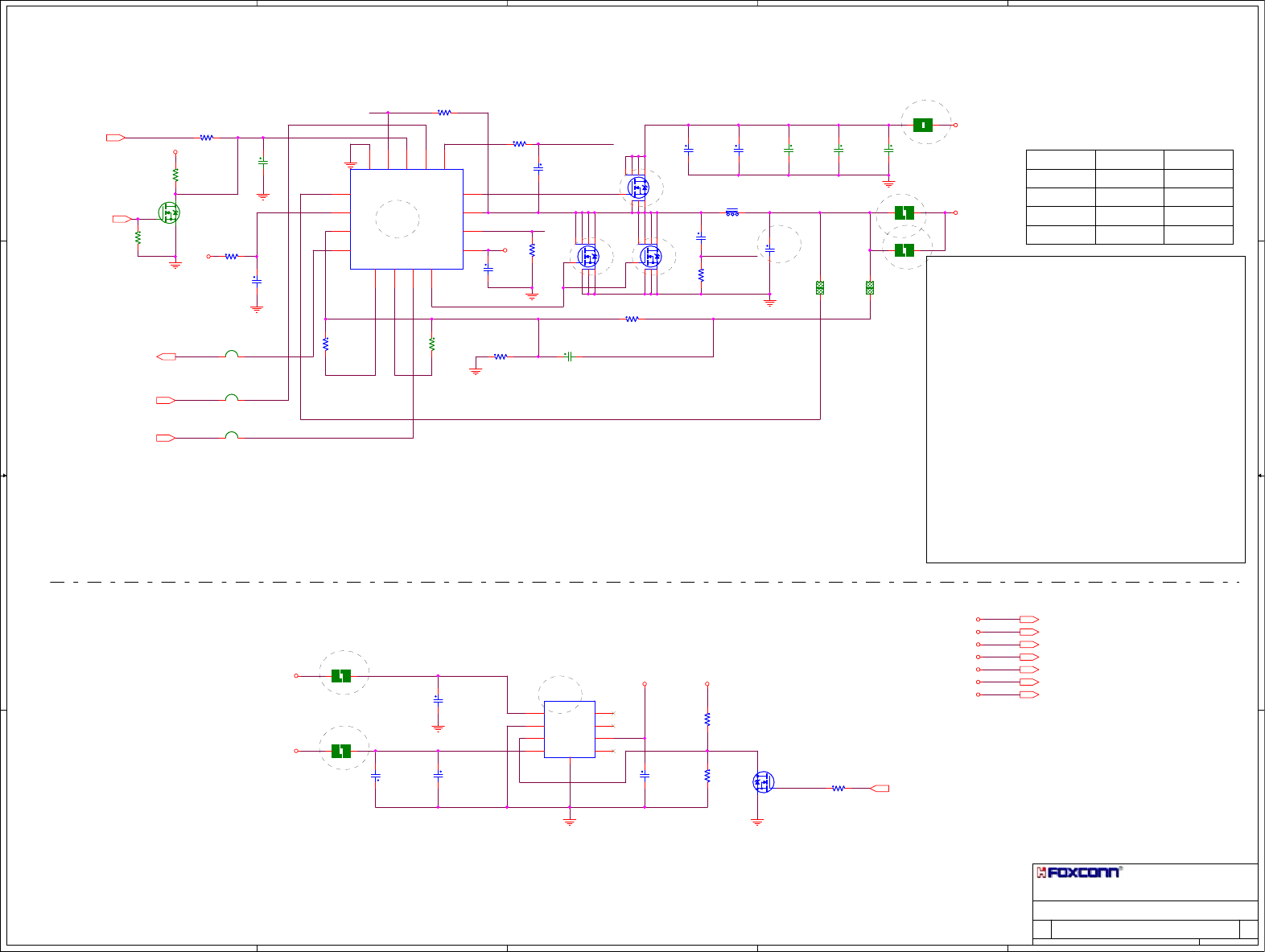Select the first blue capacitor in capacitor bank

(x=689, y=150)
